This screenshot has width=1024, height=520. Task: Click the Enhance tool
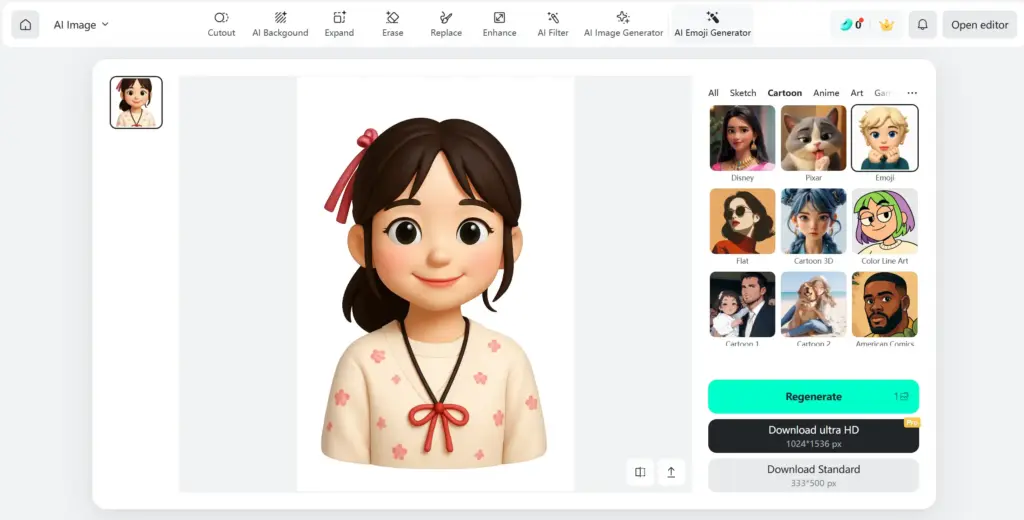(499, 24)
